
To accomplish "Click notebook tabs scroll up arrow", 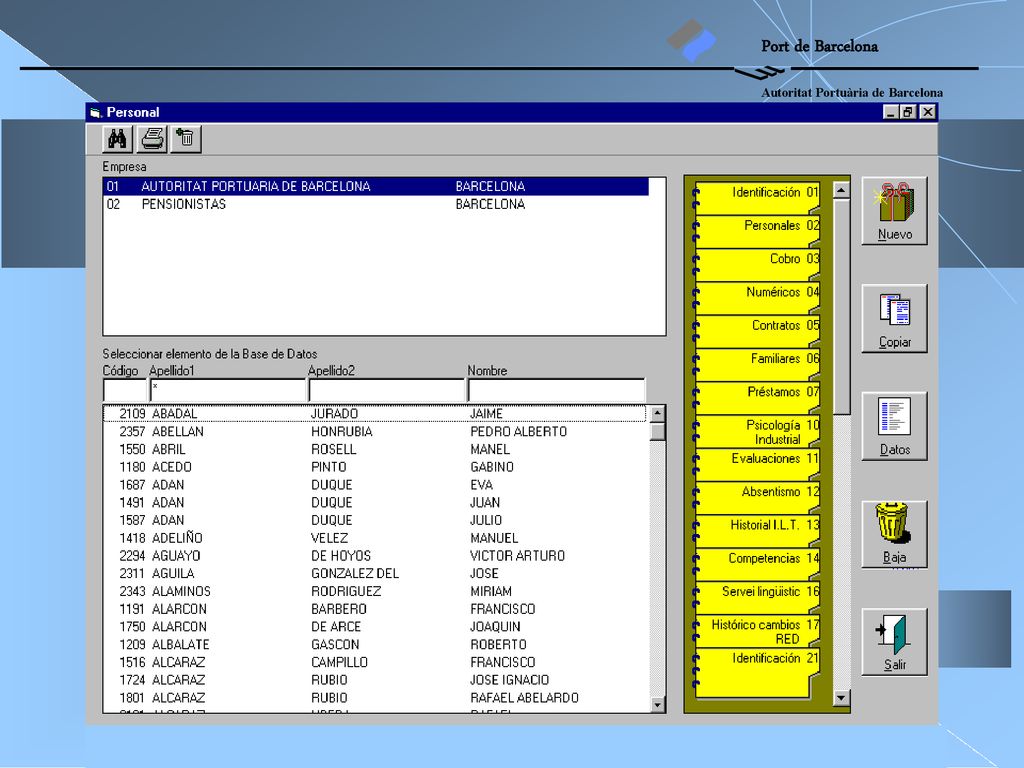I will (x=841, y=190).
